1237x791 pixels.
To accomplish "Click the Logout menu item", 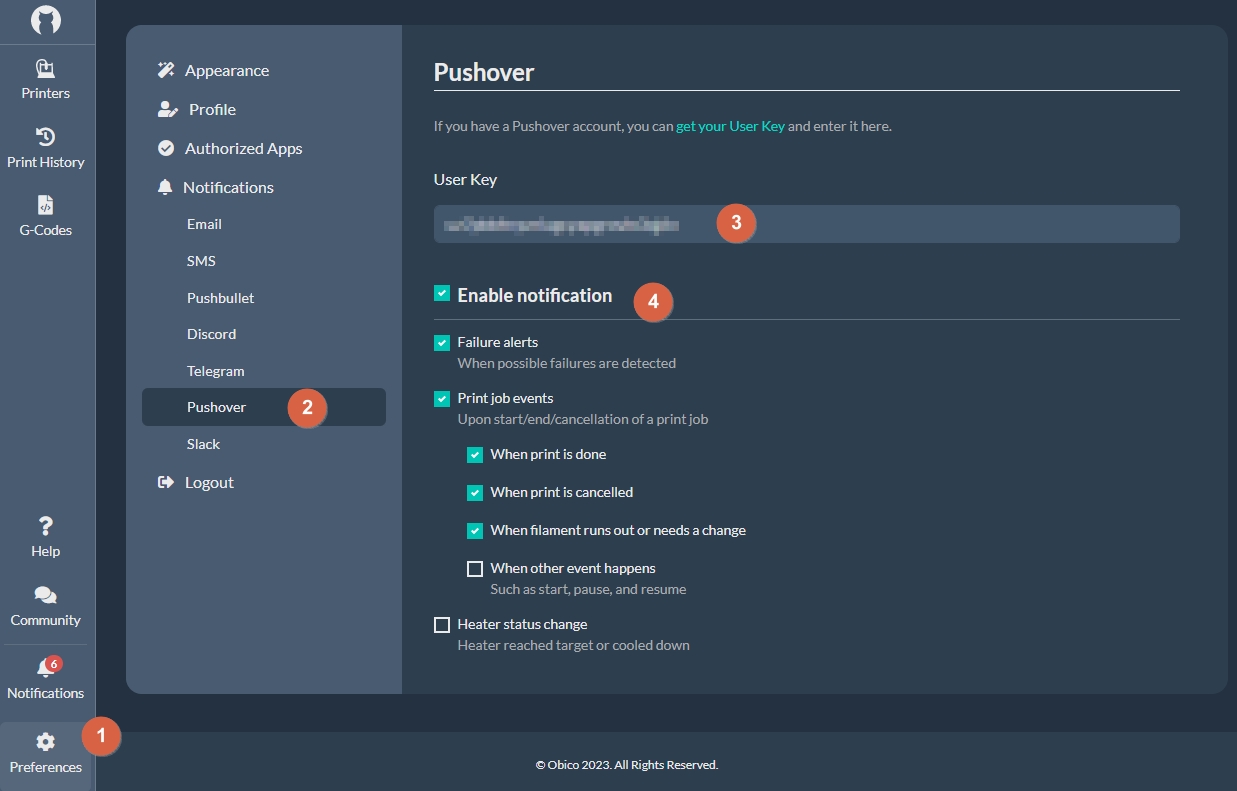I will click(209, 482).
